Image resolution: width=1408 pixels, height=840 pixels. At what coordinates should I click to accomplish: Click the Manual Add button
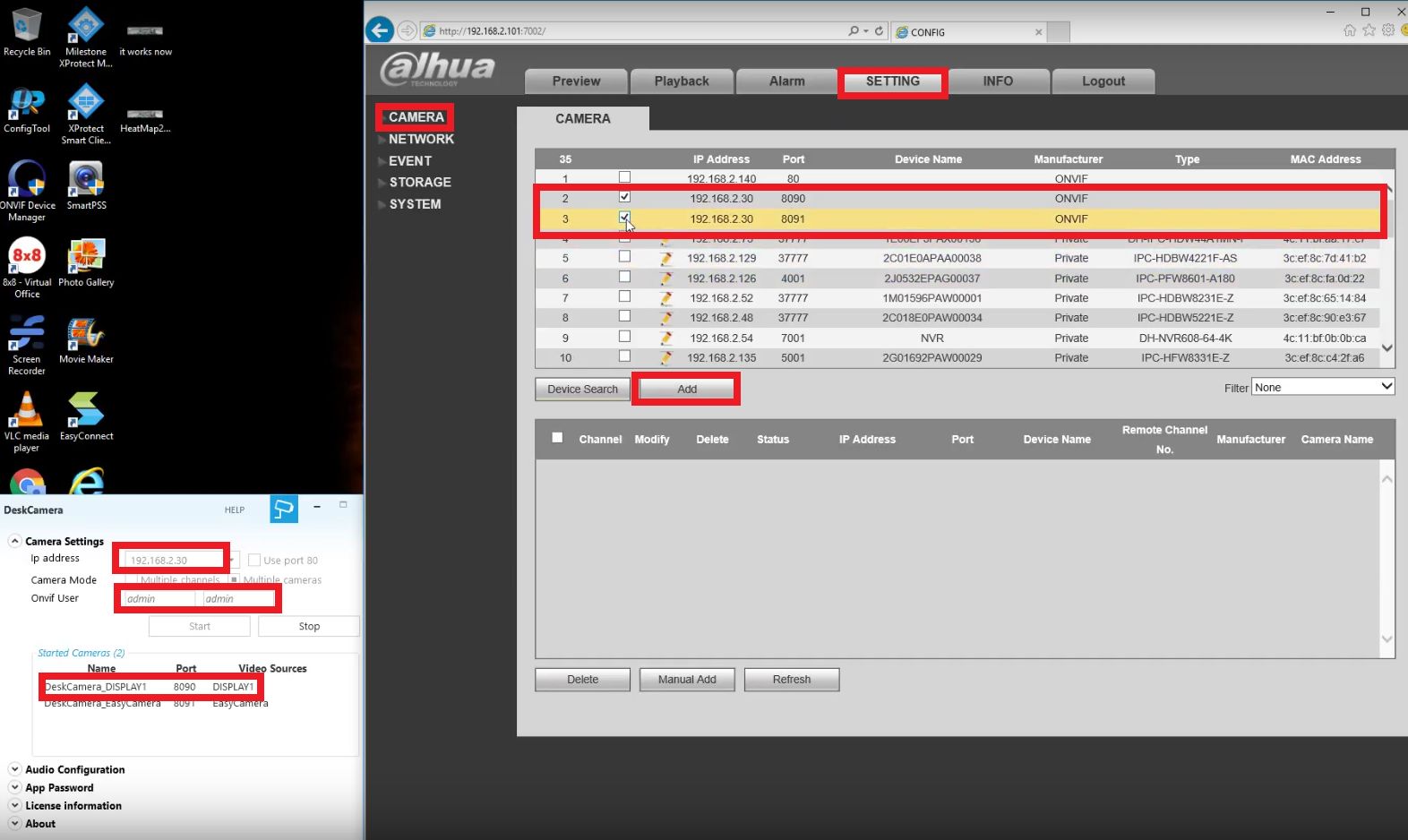(x=687, y=680)
